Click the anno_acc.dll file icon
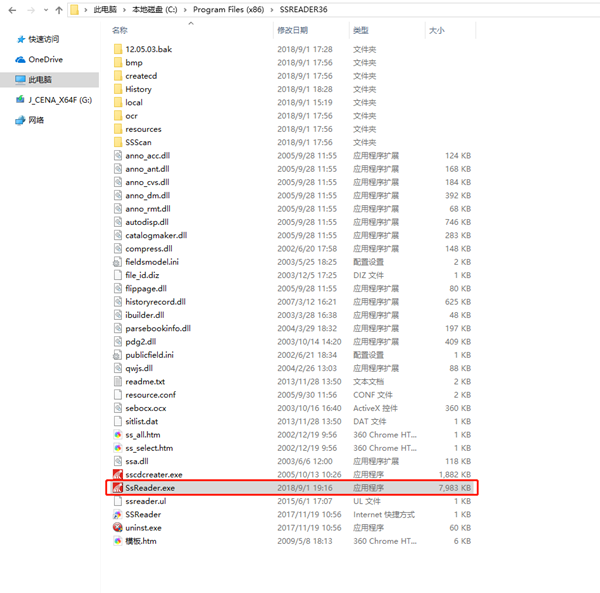Image resolution: width=600 pixels, height=593 pixels. point(118,155)
